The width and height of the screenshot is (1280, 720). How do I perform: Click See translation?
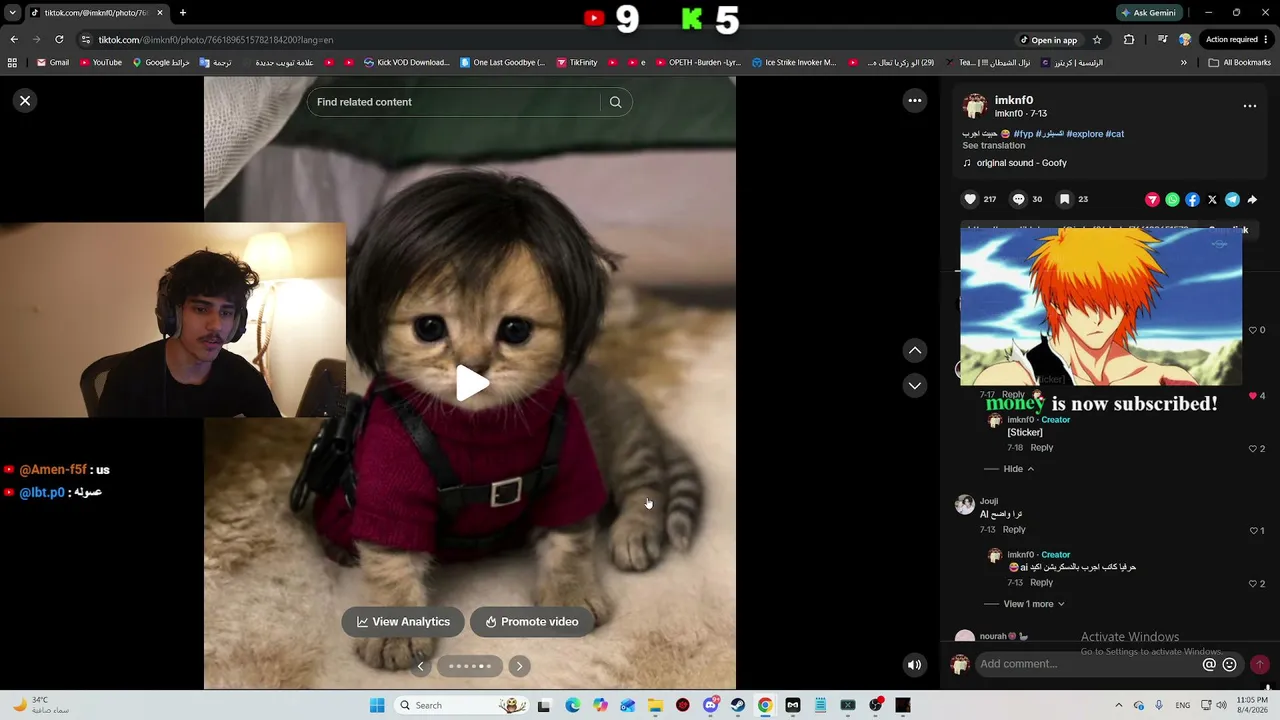pyautogui.click(x=994, y=146)
